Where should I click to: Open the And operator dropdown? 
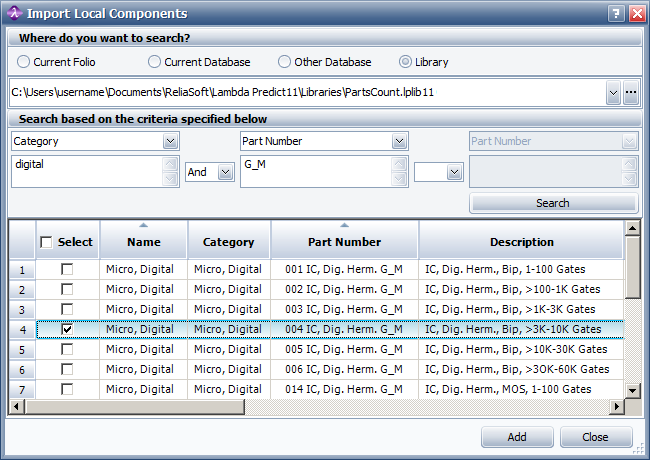pyautogui.click(x=225, y=173)
